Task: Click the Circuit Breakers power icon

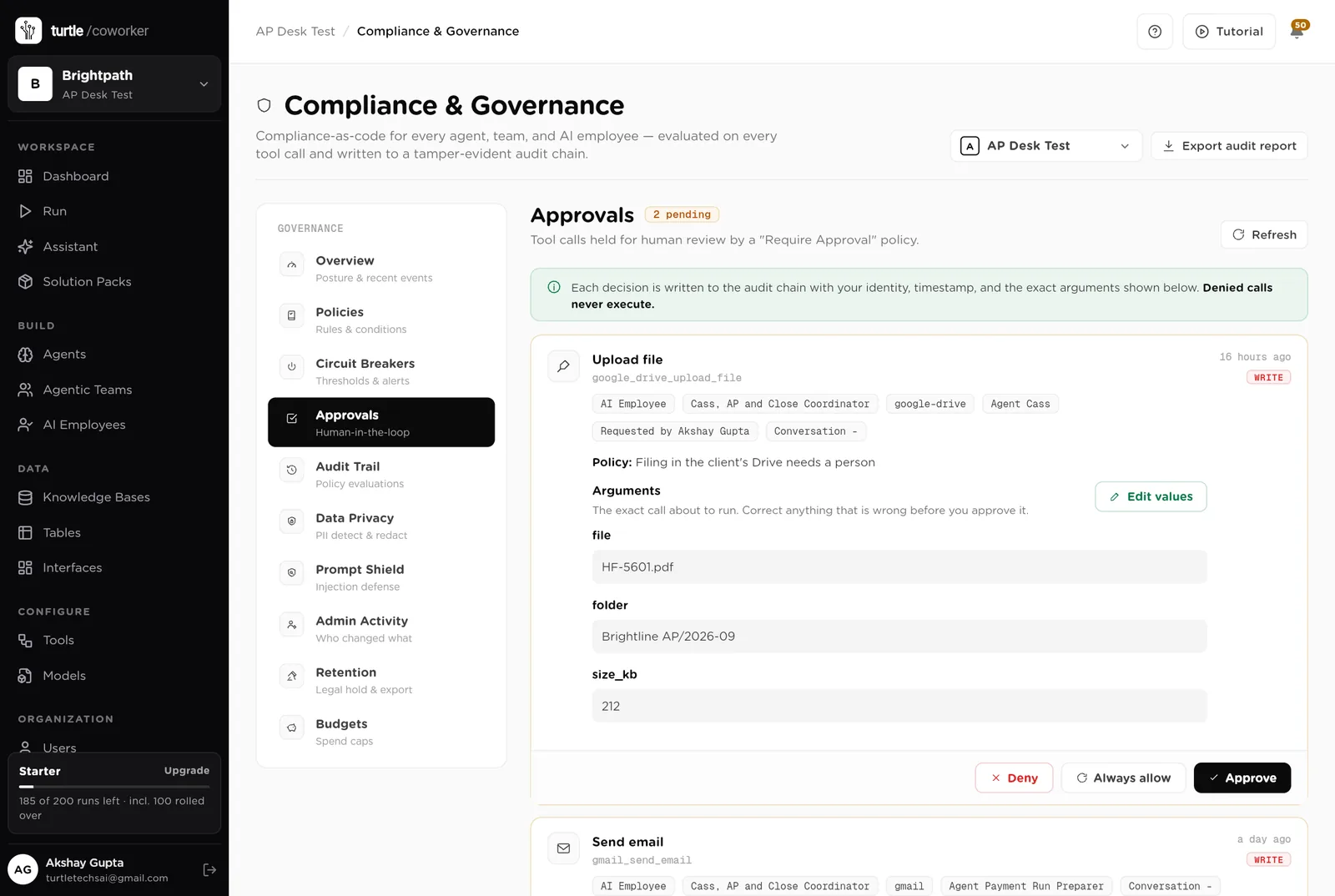Action: coord(291,367)
